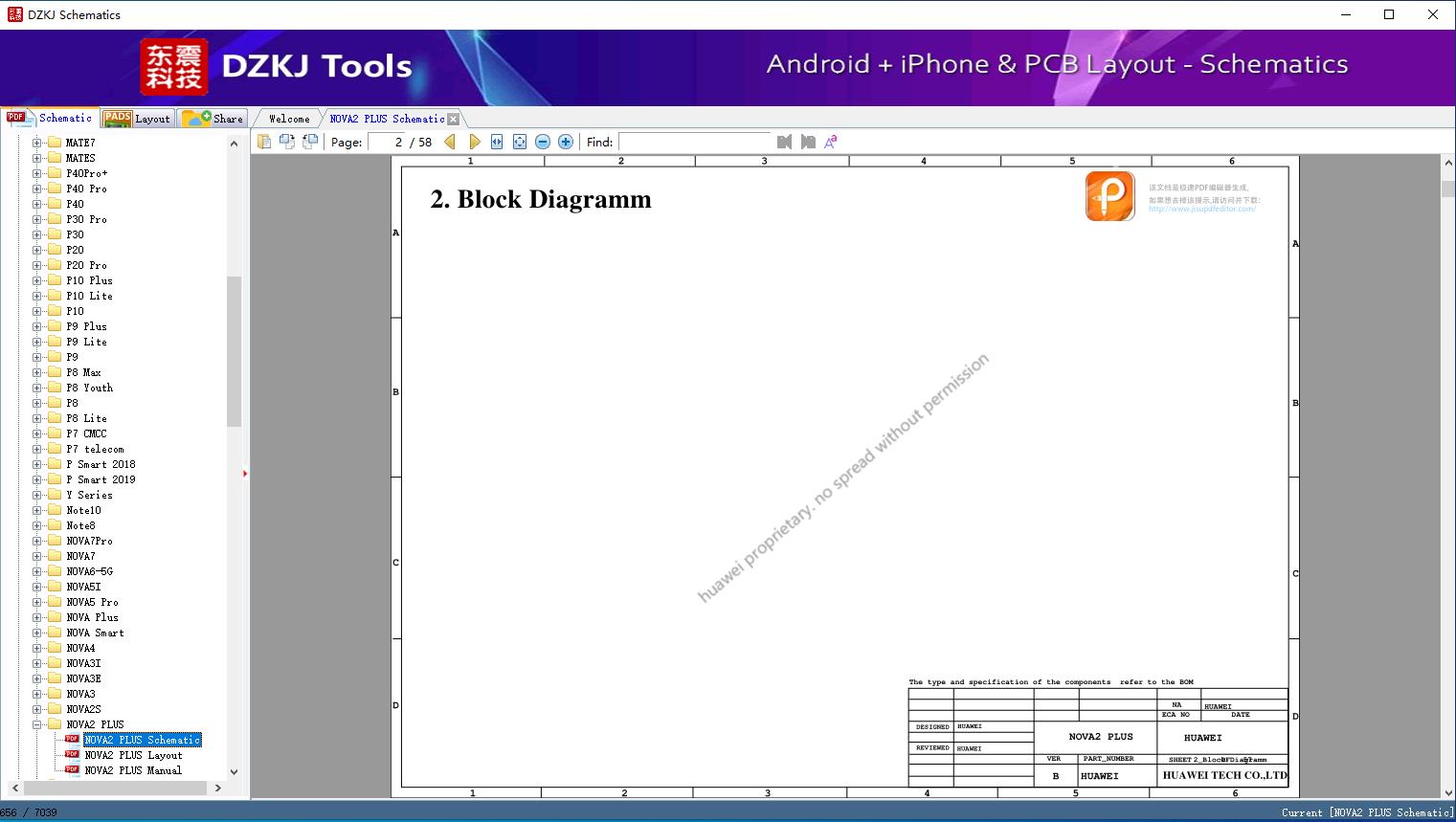Screen dimensions: 1456x822
Task: Expand the NOVA3E folder node
Action: click(x=37, y=678)
